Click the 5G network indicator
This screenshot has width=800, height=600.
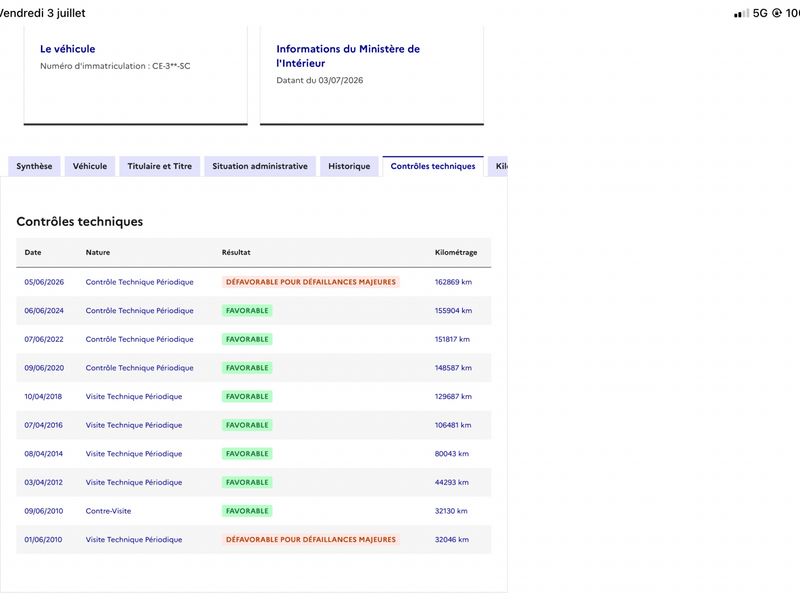coord(760,13)
